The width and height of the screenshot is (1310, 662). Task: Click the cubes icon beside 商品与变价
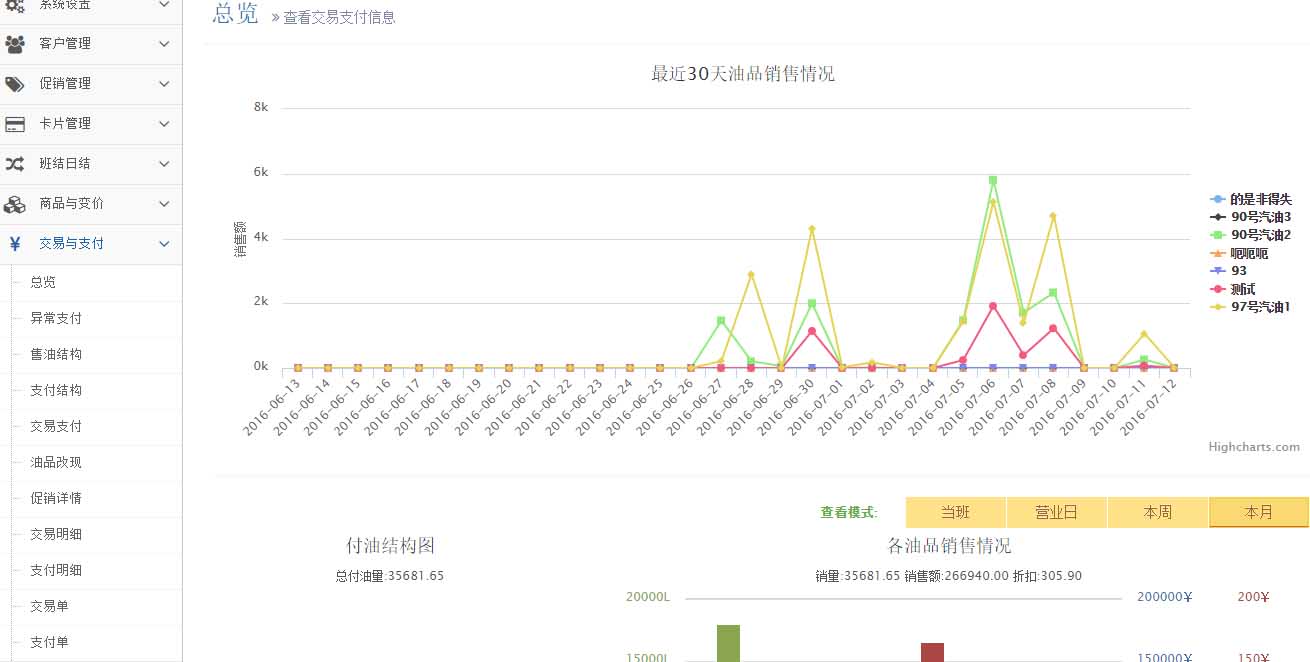point(15,204)
